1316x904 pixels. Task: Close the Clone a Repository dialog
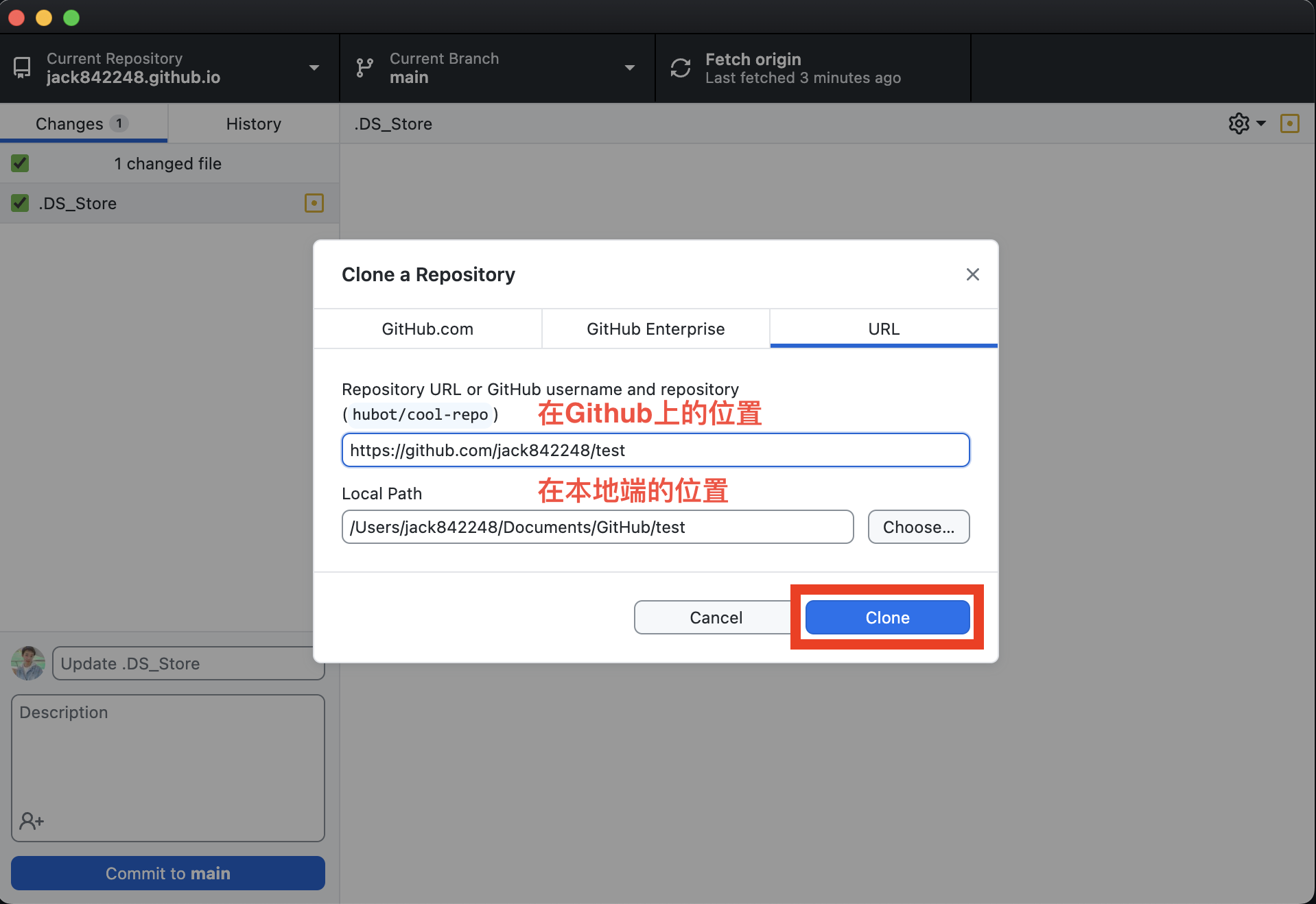(972, 274)
